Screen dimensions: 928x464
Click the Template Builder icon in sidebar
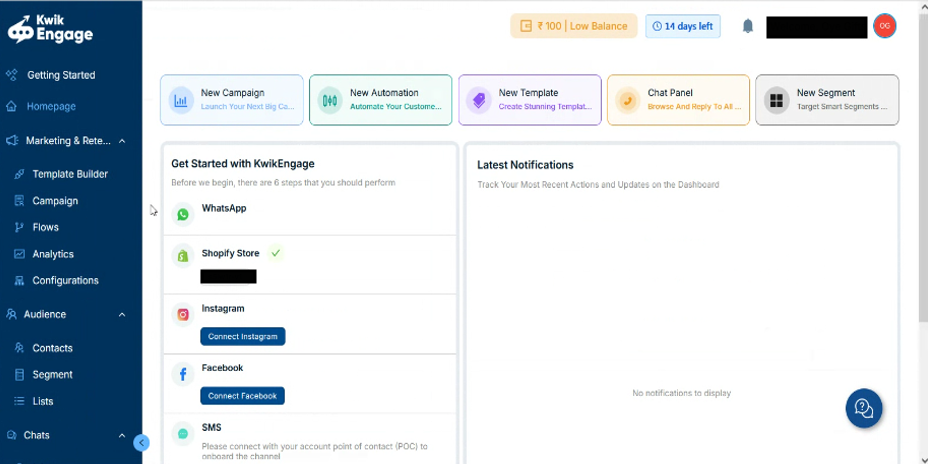coord(20,174)
